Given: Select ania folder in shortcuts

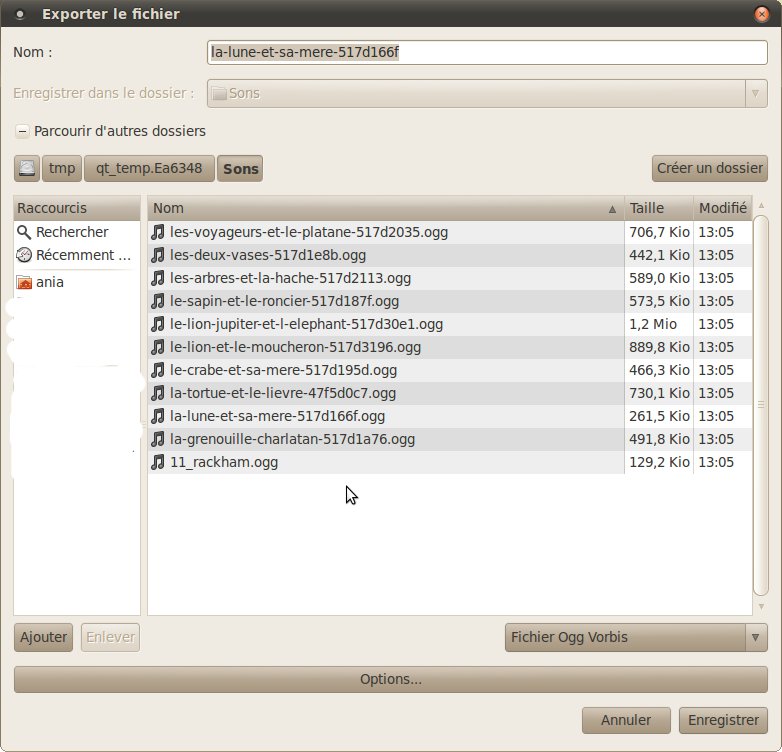Looking at the screenshot, I should (x=77, y=282).
